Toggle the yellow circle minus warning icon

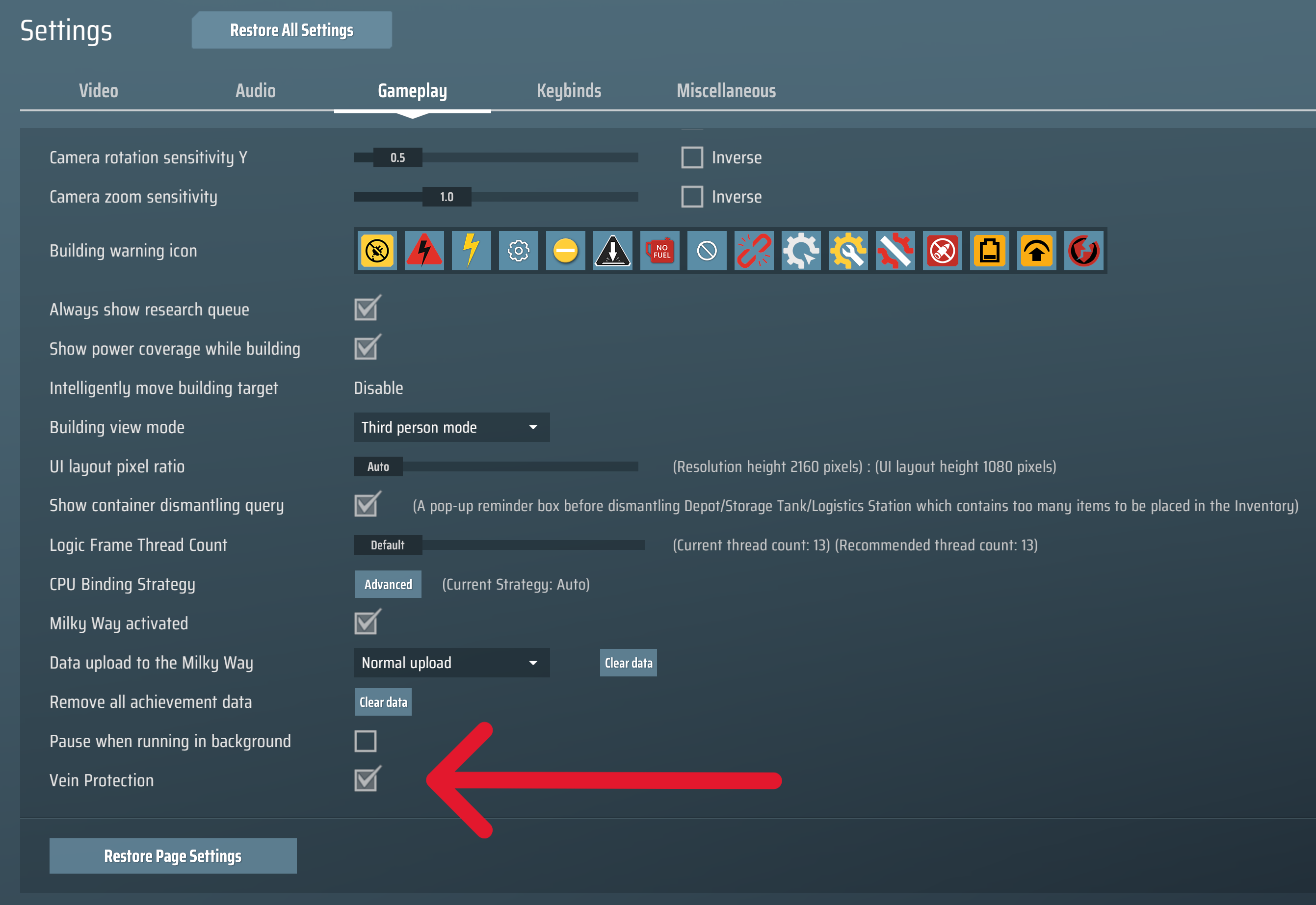tap(566, 251)
